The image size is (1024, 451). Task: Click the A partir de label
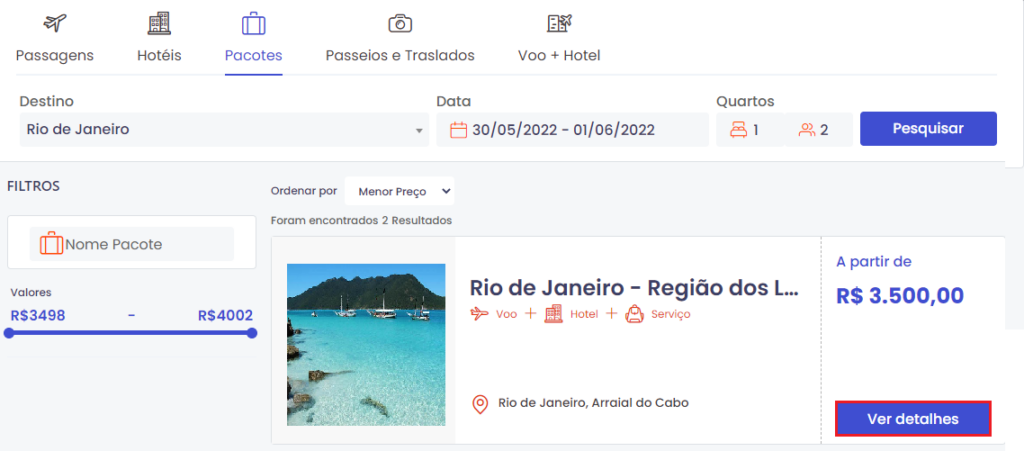pyautogui.click(x=874, y=262)
